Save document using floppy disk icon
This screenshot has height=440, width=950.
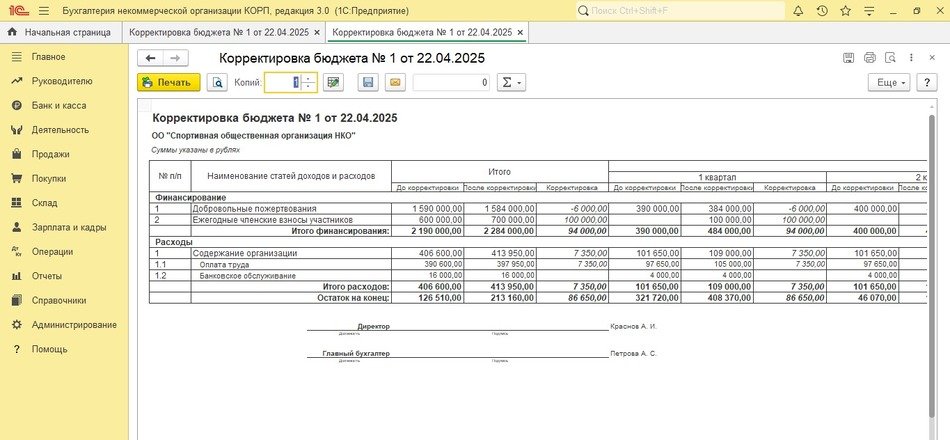coord(368,83)
